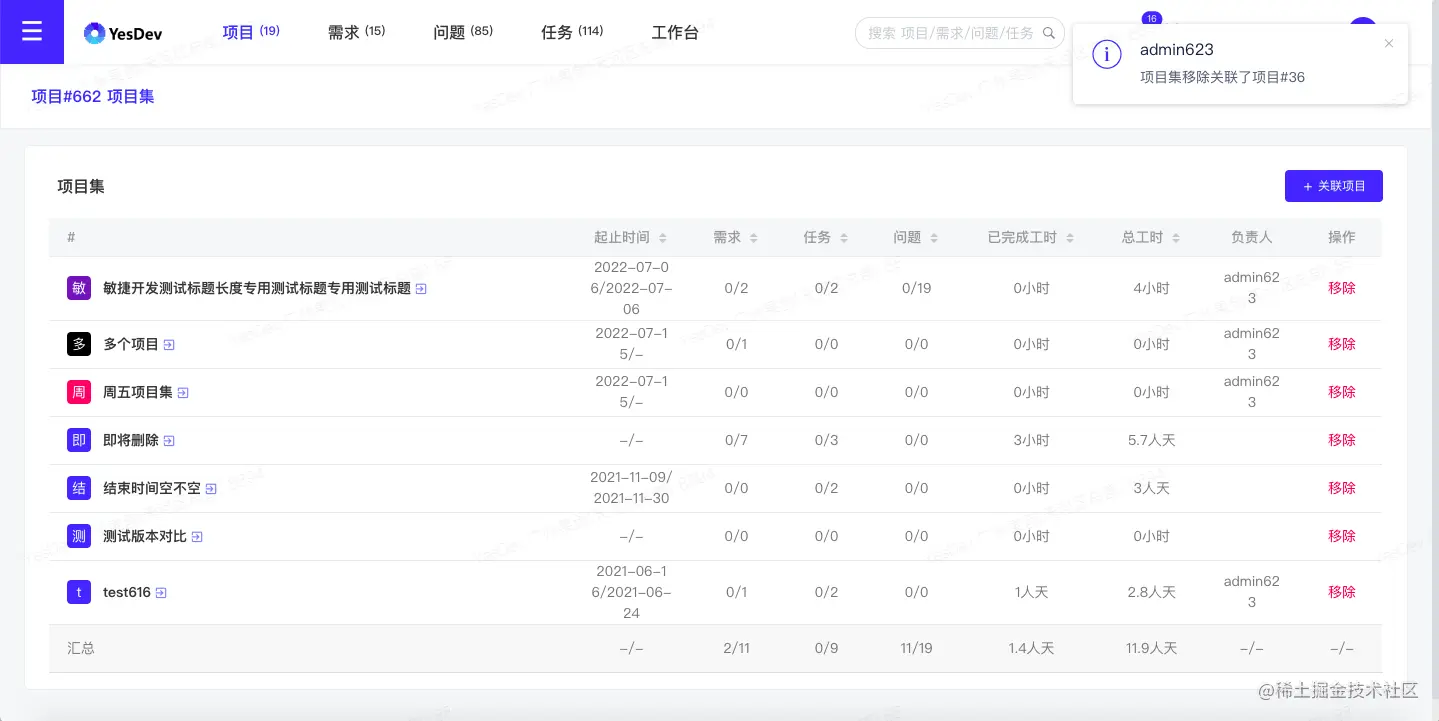Remove 测试版本对比 from the set
Viewport: 1439px width, 721px height.
pos(1341,536)
